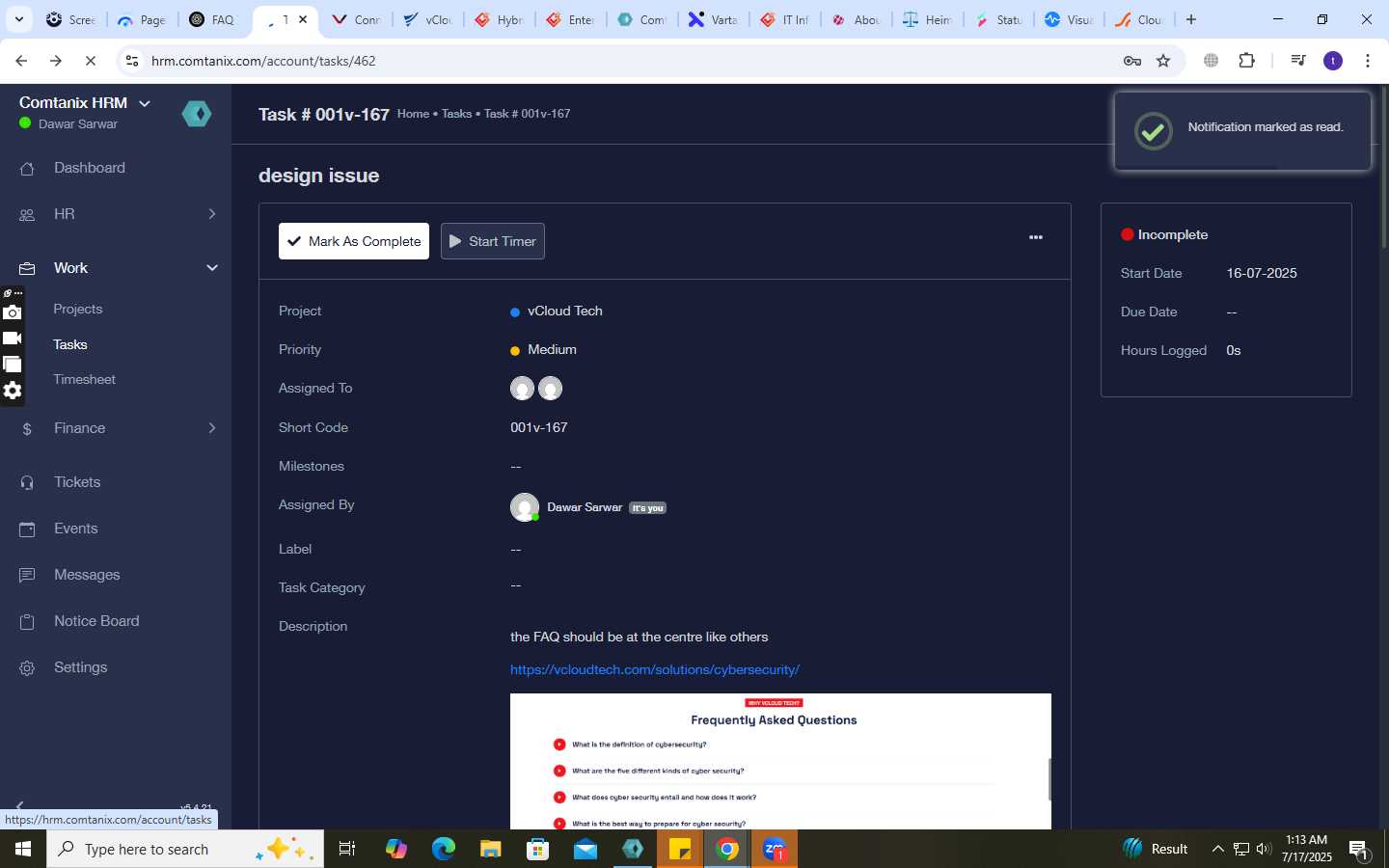
Task: Go back in browser history
Action: tap(21, 61)
